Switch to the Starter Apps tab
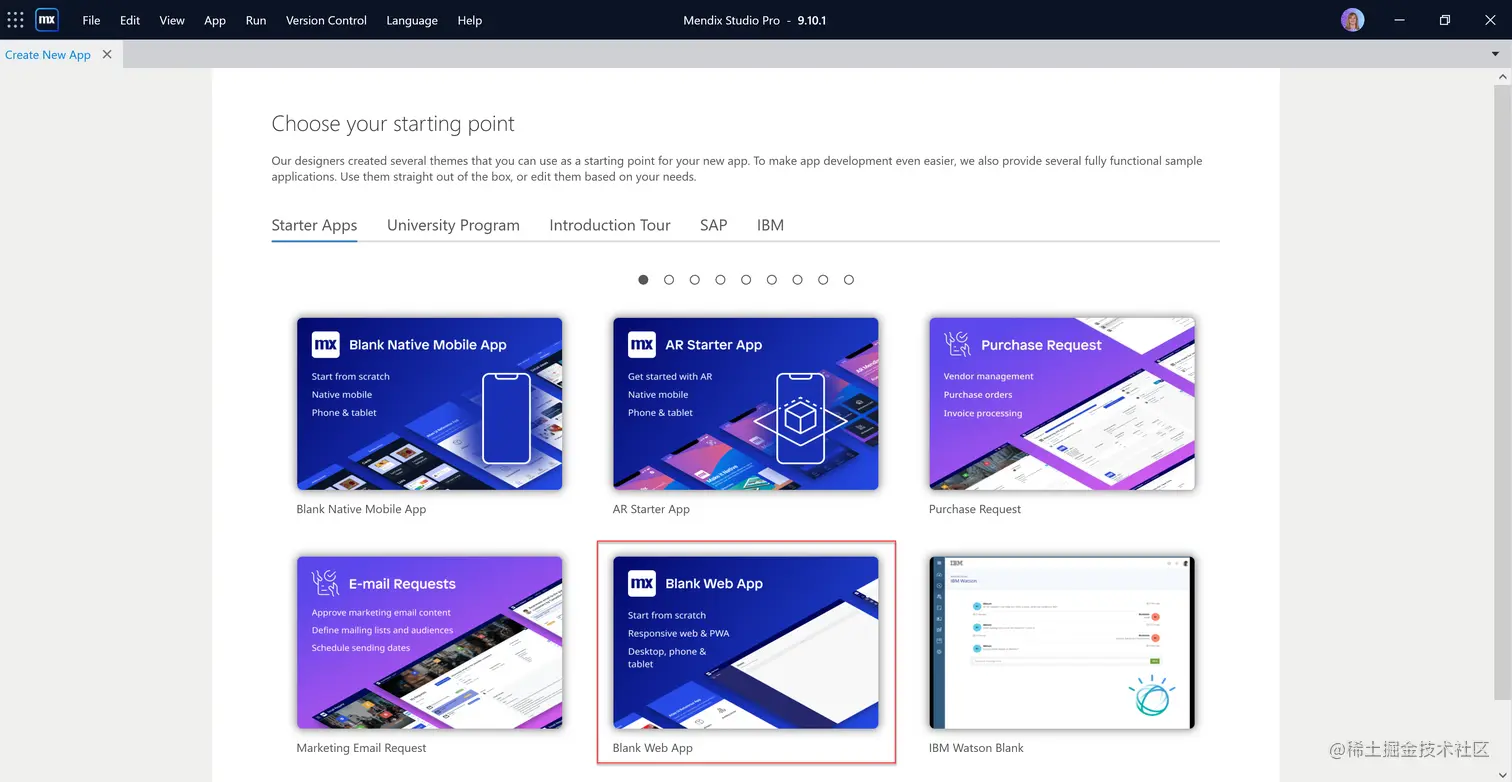 tap(314, 225)
